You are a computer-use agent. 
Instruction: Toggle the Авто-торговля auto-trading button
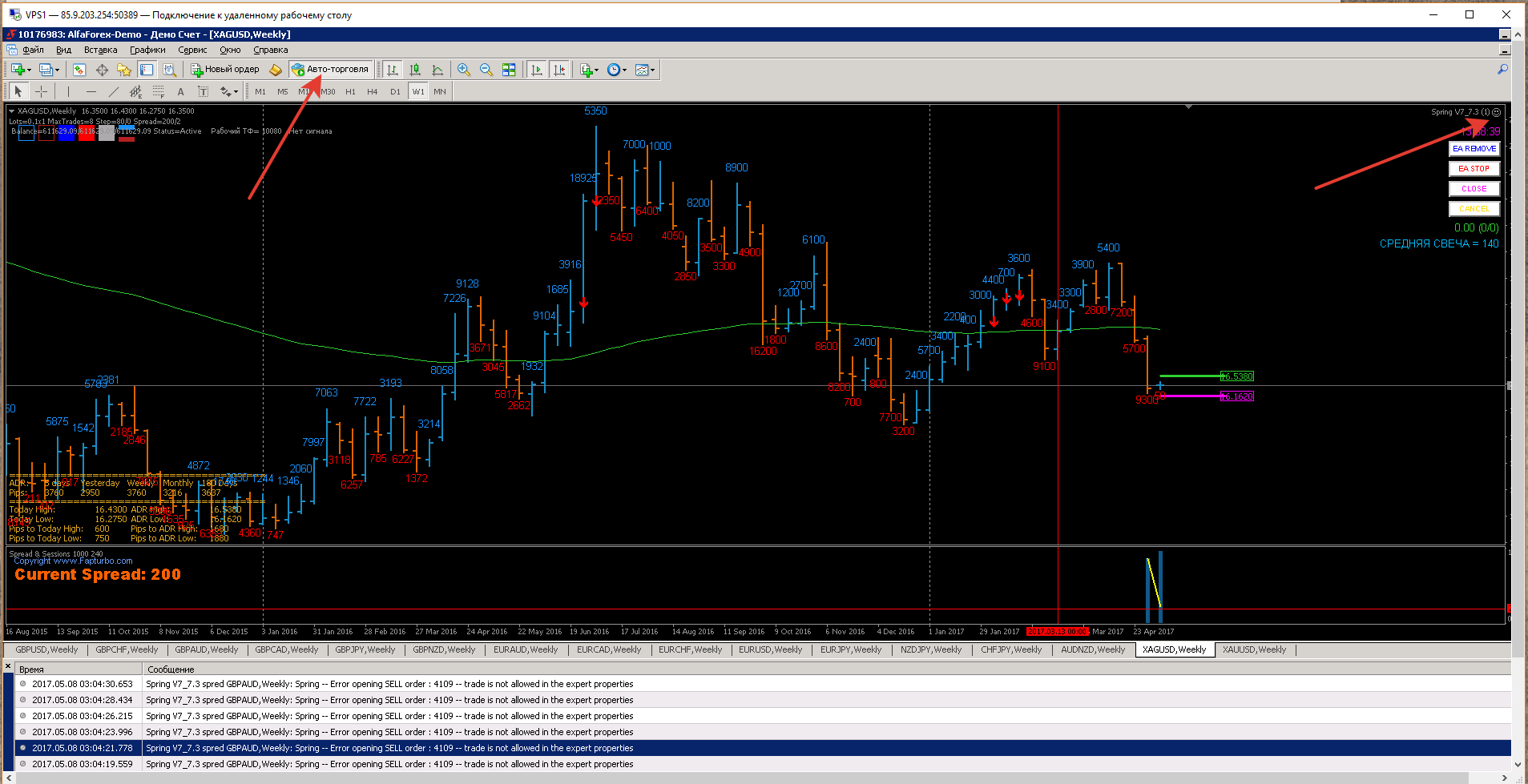[x=331, y=70]
